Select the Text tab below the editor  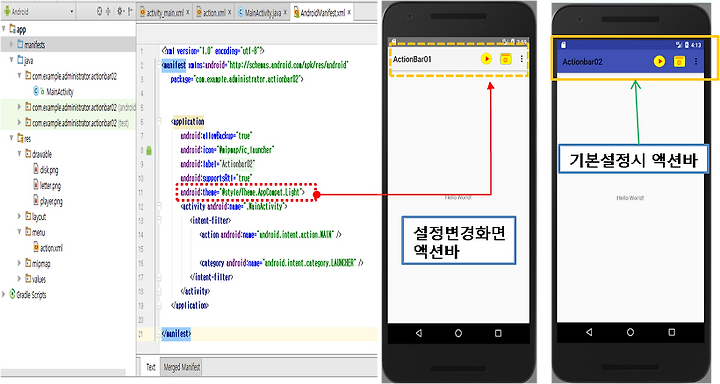coord(150,367)
